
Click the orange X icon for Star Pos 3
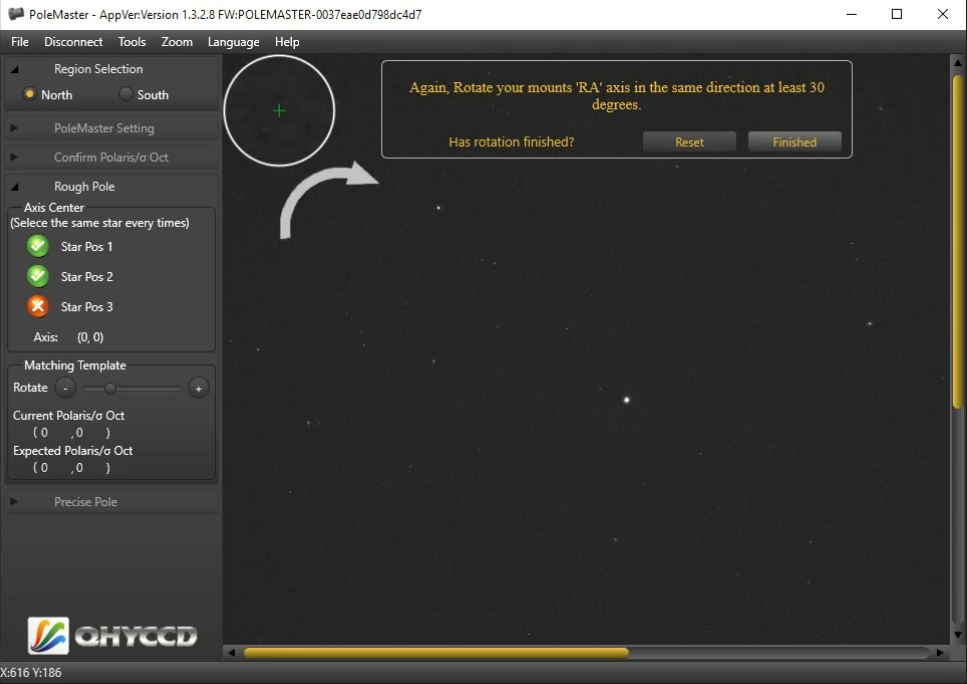[x=38, y=306]
